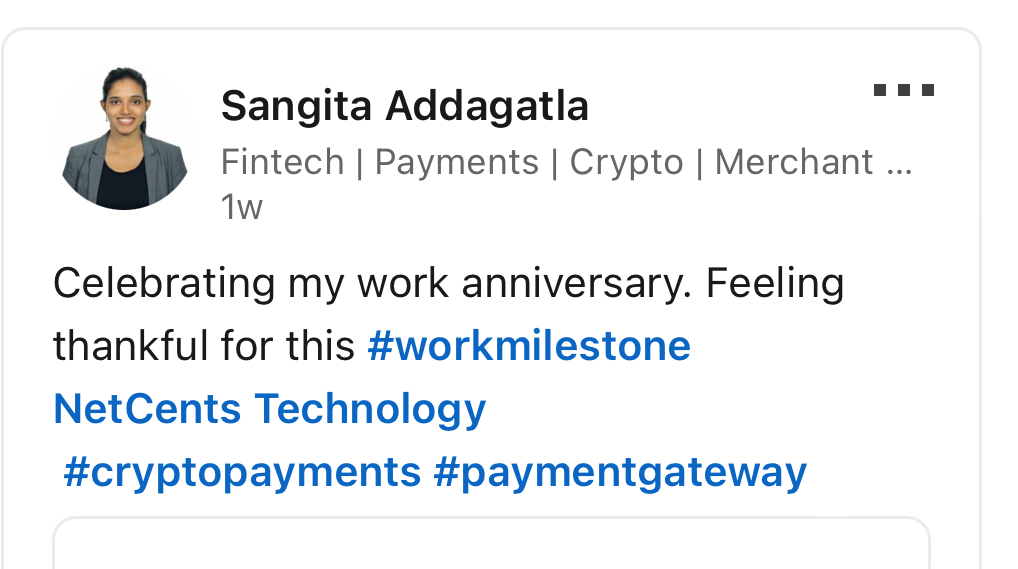Click the word 'anniversary' in post text

pyautogui.click(x=575, y=284)
